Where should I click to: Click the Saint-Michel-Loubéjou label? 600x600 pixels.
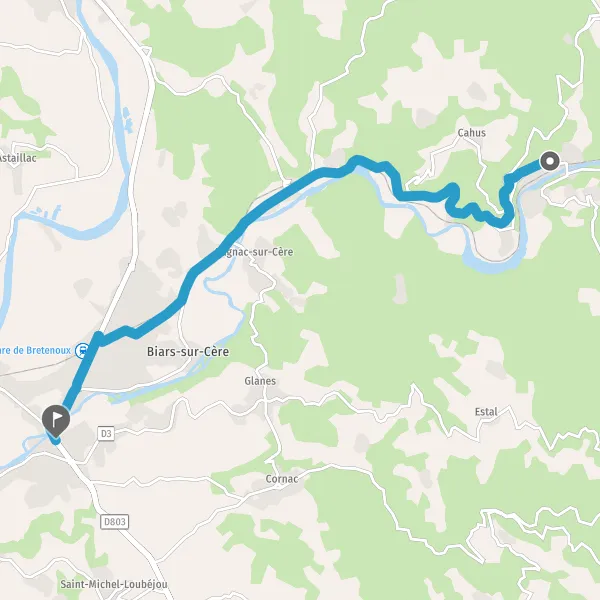pyautogui.click(x=114, y=584)
